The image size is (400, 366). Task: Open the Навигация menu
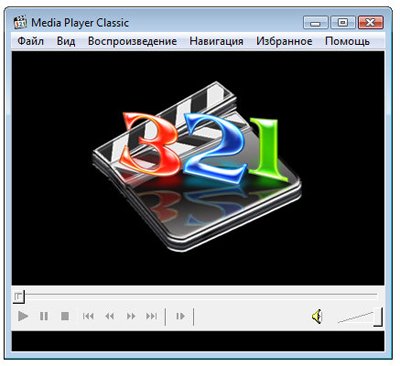coord(216,41)
